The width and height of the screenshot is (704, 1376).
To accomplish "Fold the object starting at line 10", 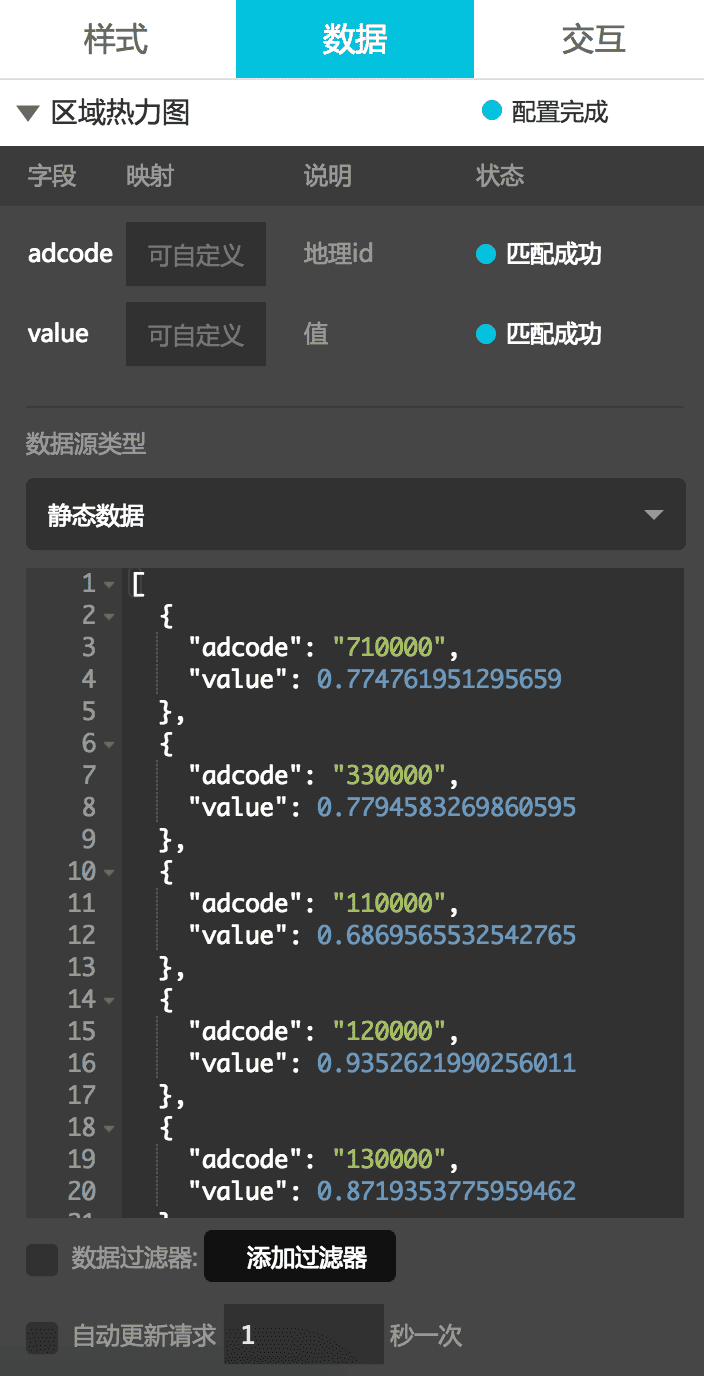I will pyautogui.click(x=109, y=872).
